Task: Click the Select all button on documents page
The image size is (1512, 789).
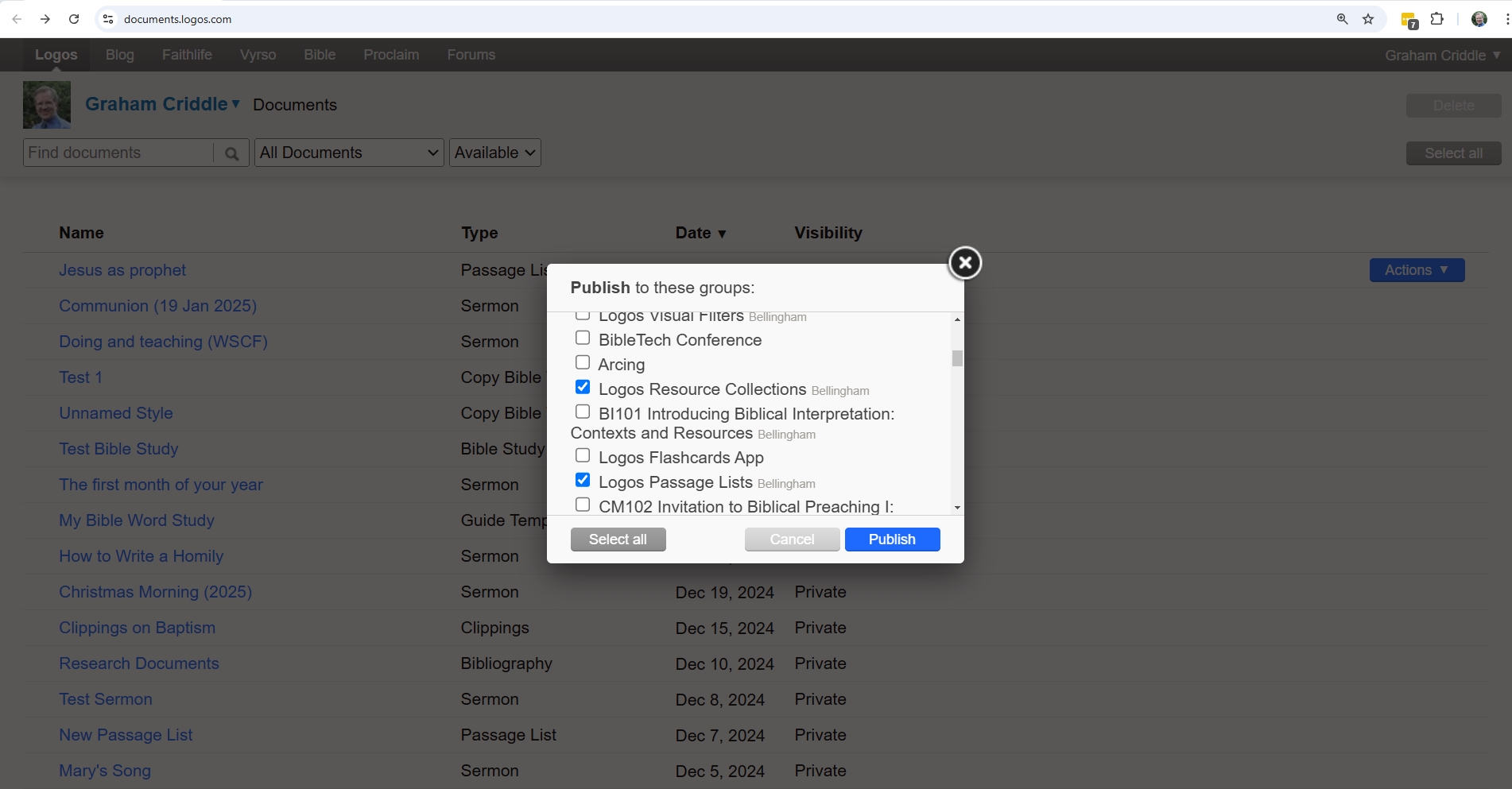Action: click(1453, 153)
